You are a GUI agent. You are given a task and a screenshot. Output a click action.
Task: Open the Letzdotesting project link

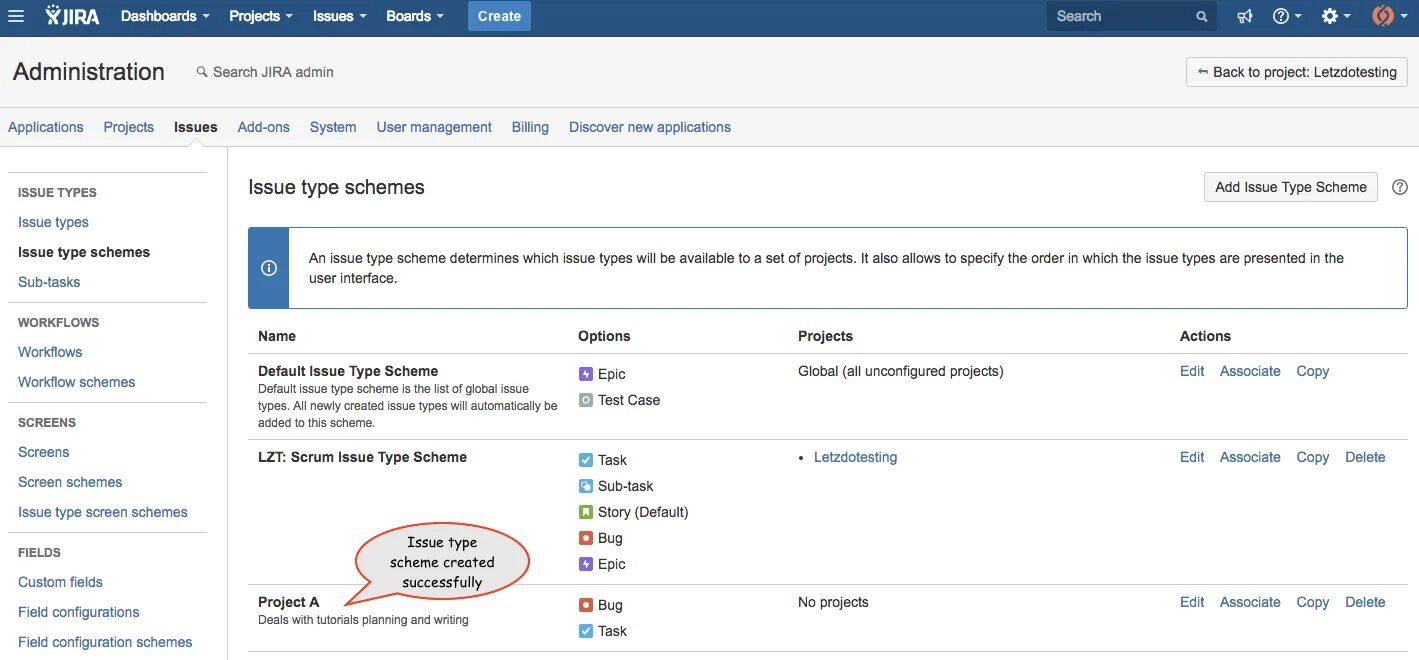click(855, 457)
